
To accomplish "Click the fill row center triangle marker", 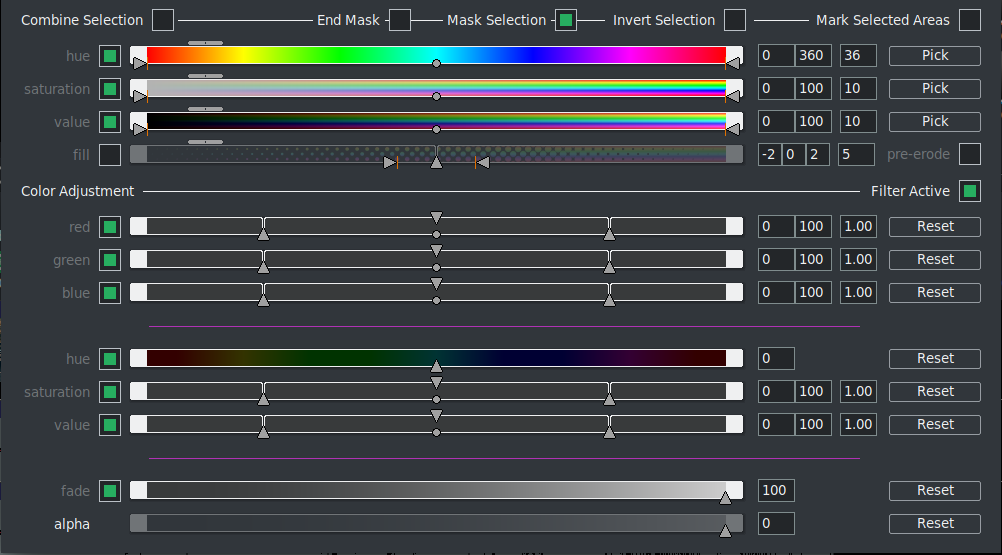I will (x=436, y=161).
